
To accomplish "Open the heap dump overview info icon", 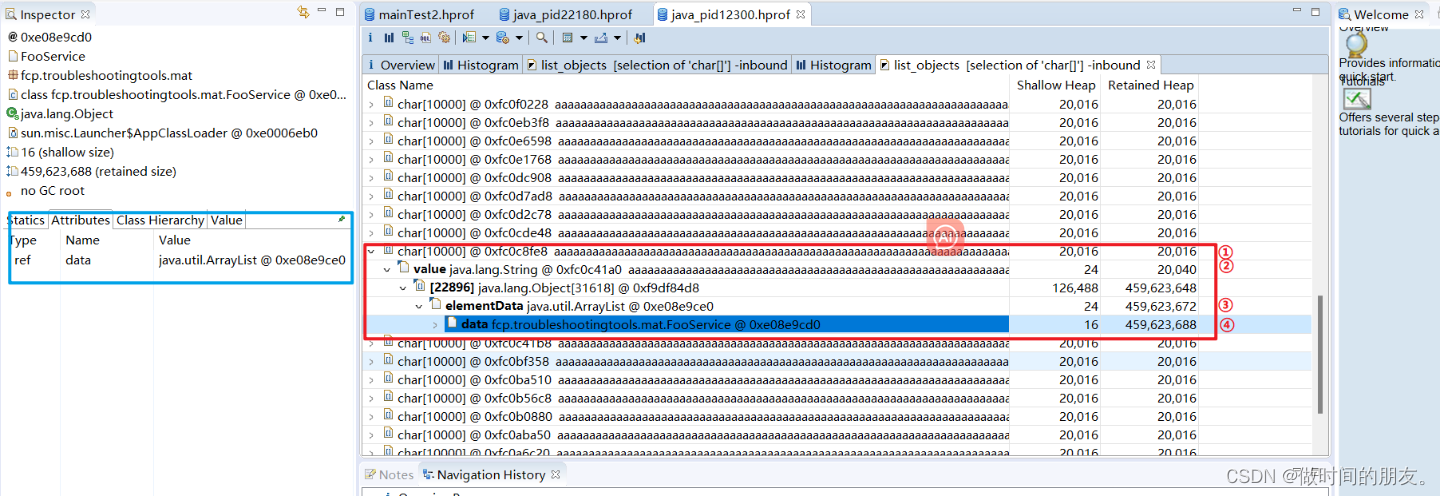I will 370,37.
